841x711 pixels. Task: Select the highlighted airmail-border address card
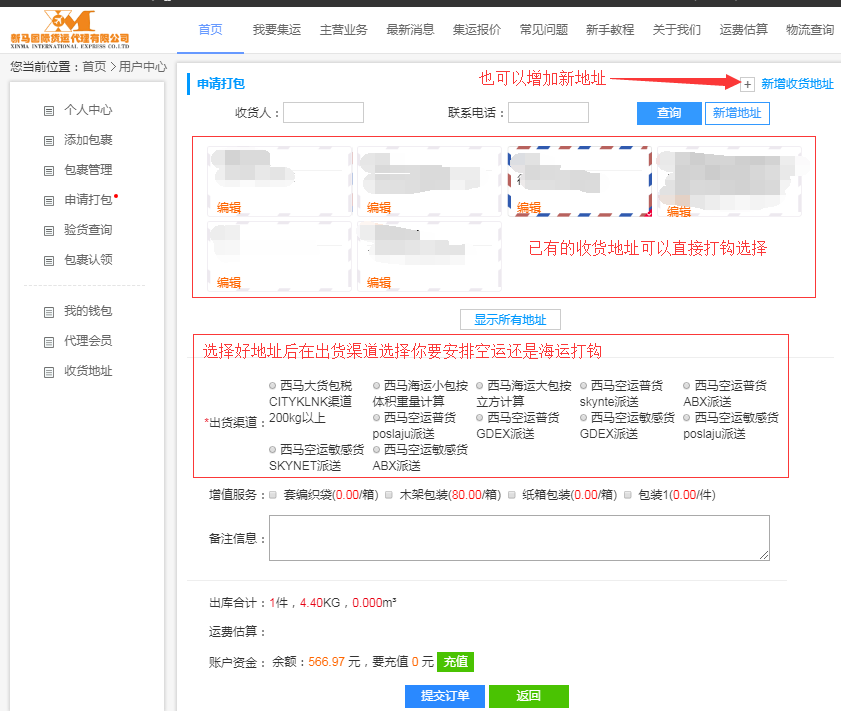click(x=580, y=181)
